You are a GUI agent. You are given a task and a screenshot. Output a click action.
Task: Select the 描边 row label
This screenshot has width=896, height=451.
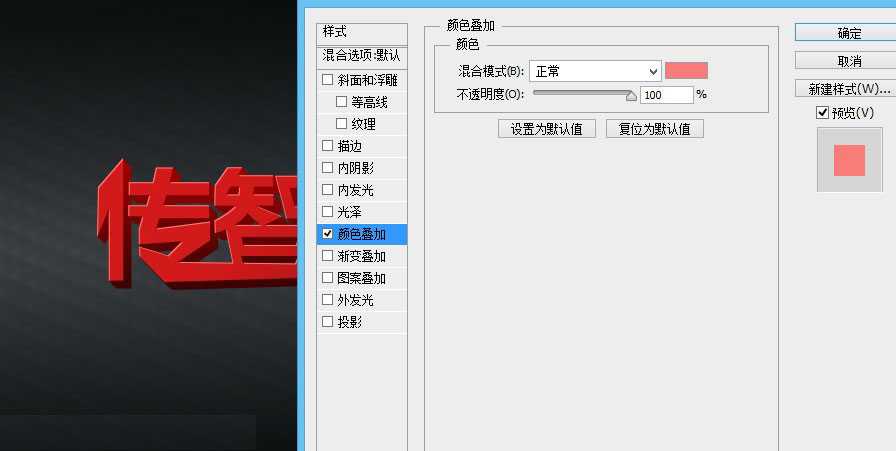click(349, 146)
